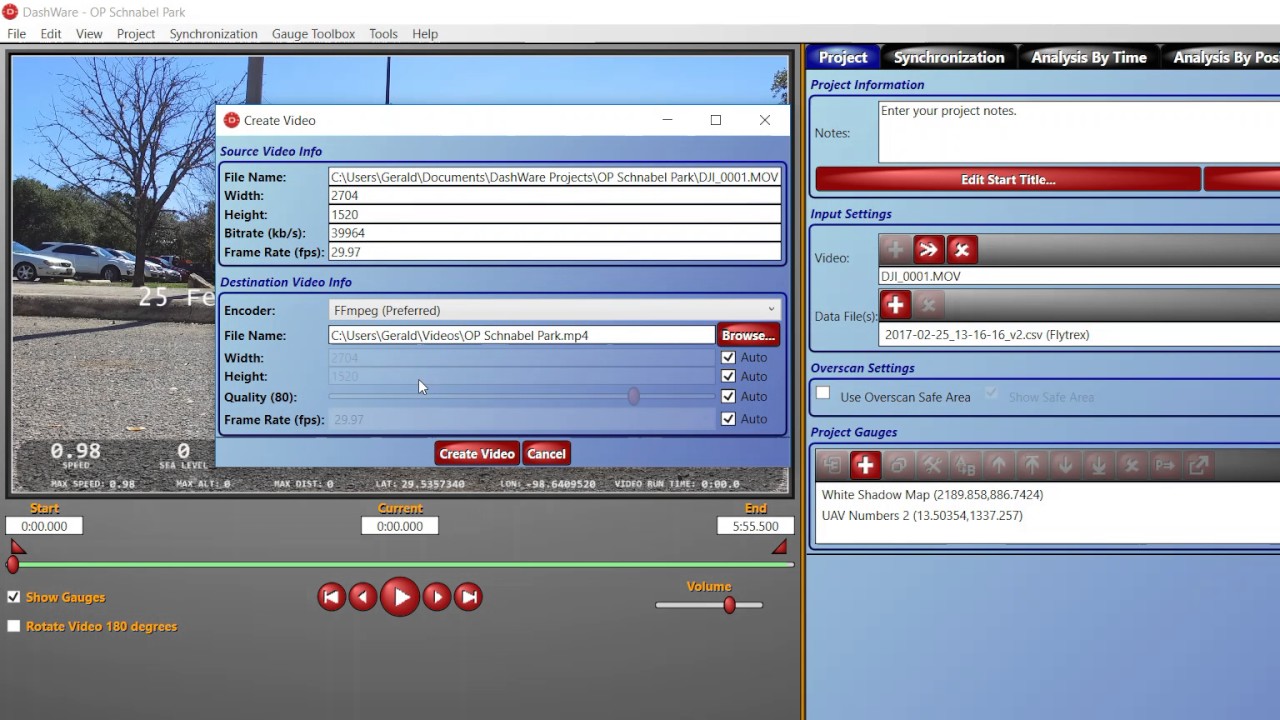Switch to the Analysis By Time tab

(1089, 57)
